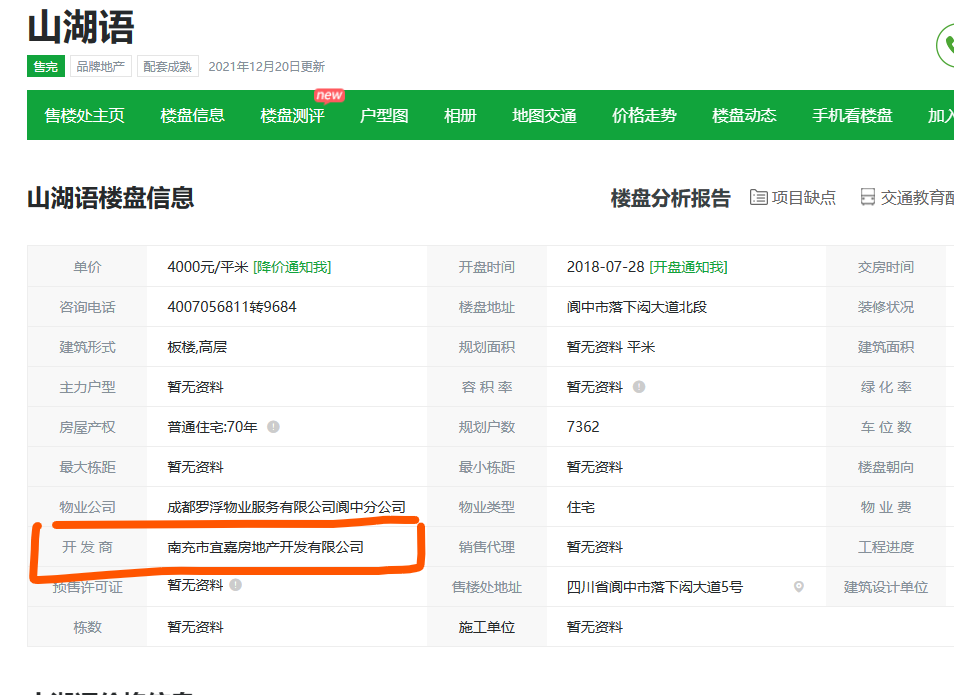This screenshot has width=954, height=695.
Task: Click the 最大栋距 row label
Action: coord(87,467)
